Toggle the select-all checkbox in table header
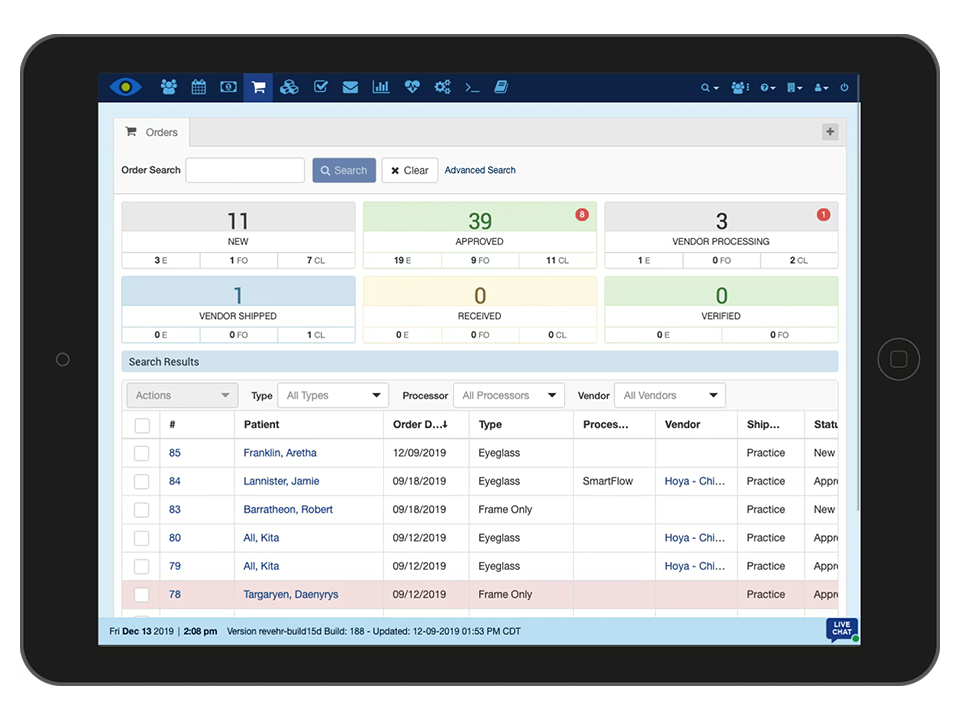 (x=142, y=425)
